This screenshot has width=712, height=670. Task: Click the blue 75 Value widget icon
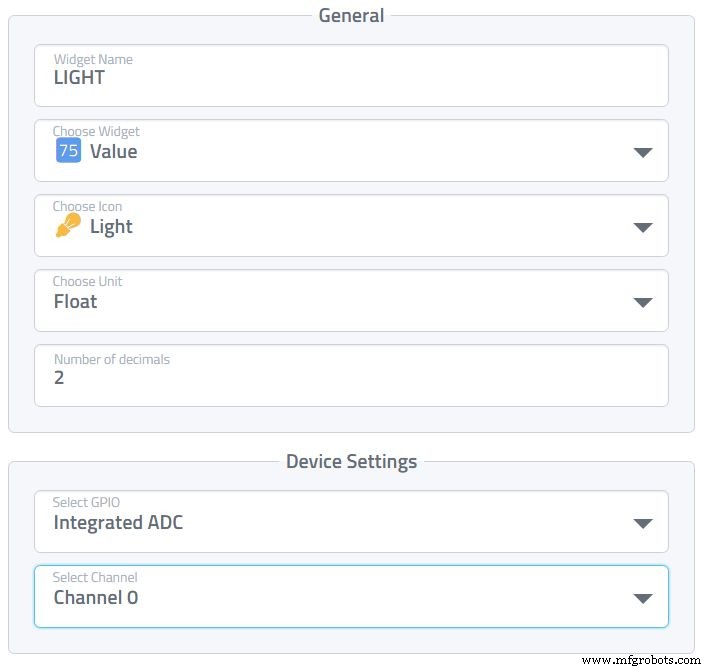(68, 151)
